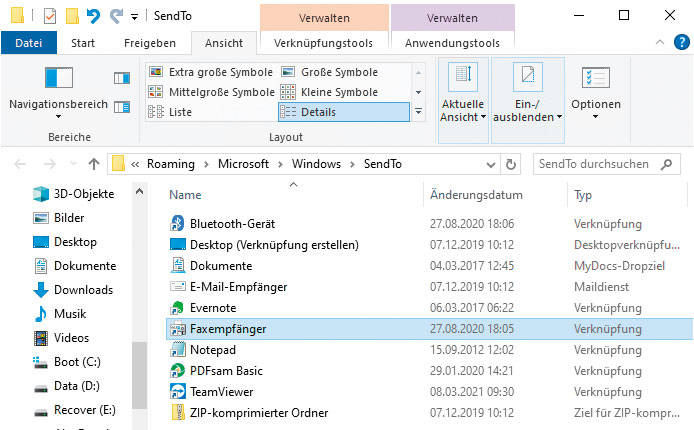The height and width of the screenshot is (430, 694).
Task: Select the TeamViewer shortcut entry
Action: pyautogui.click(x=221, y=392)
